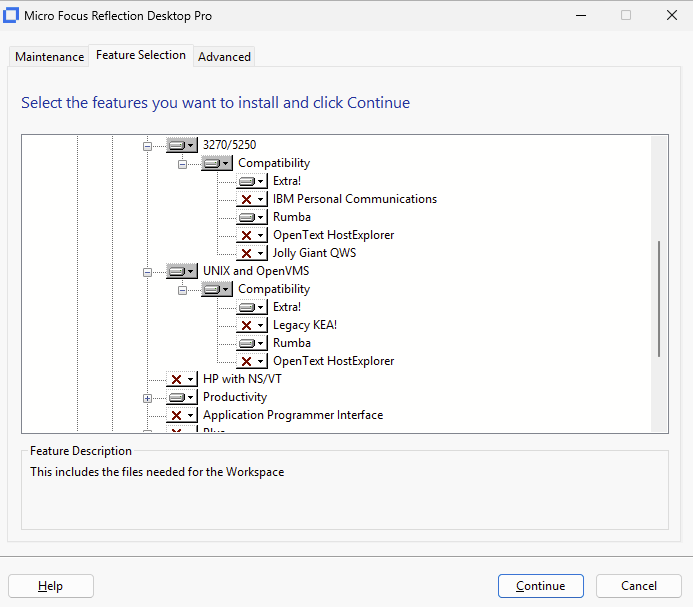Select IBM Personal Communications feature row
Screen dimensions: 693x607
[x=355, y=199]
